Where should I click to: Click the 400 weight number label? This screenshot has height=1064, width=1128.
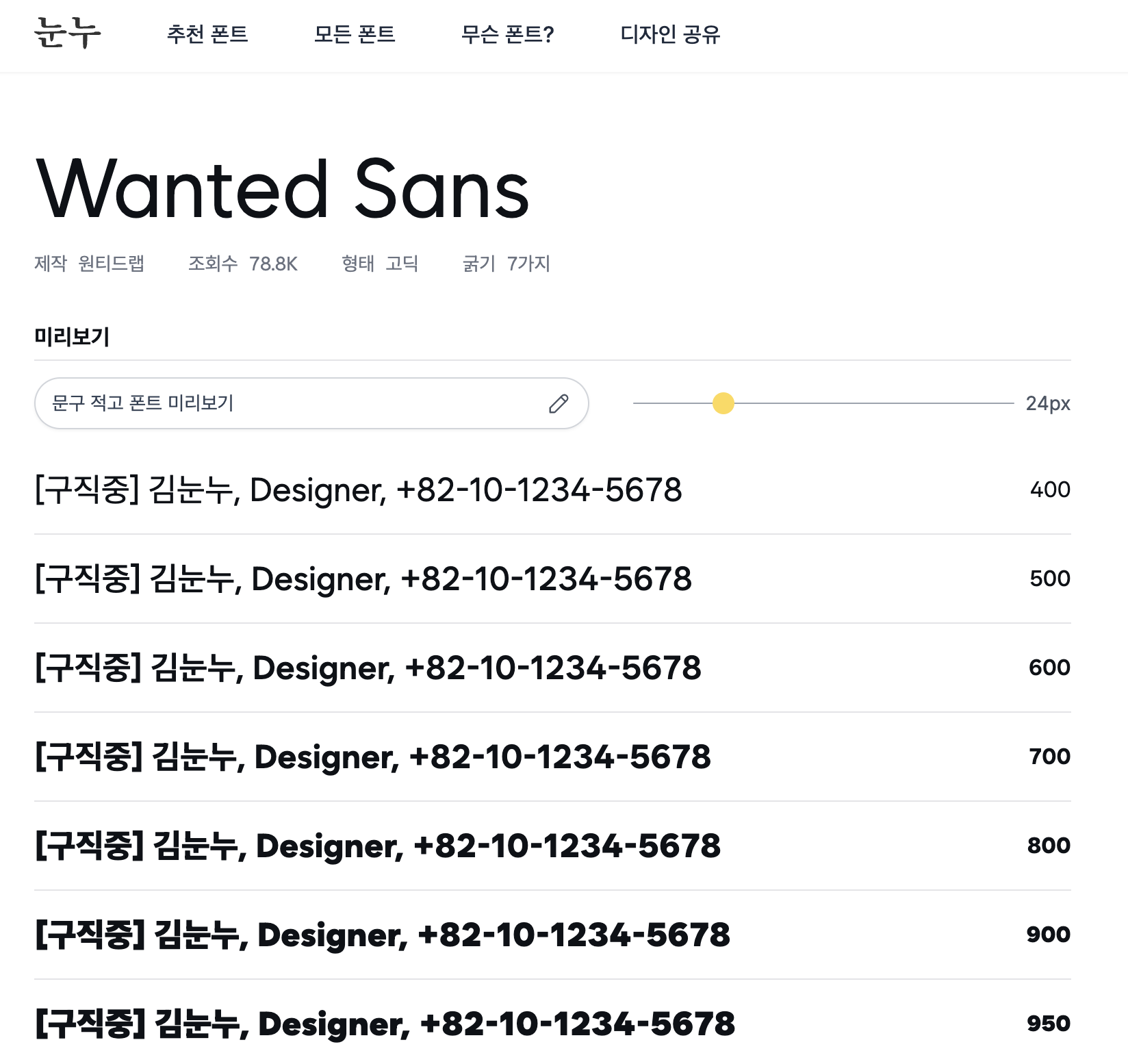pyautogui.click(x=1050, y=490)
